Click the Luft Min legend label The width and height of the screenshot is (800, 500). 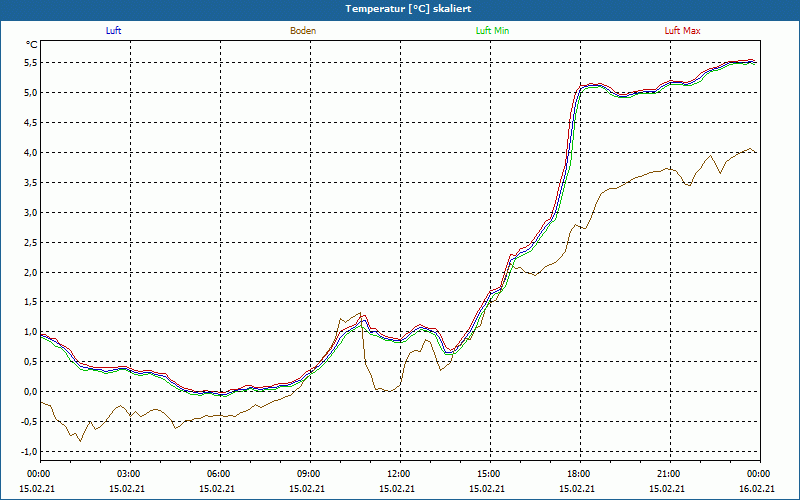tap(492, 31)
